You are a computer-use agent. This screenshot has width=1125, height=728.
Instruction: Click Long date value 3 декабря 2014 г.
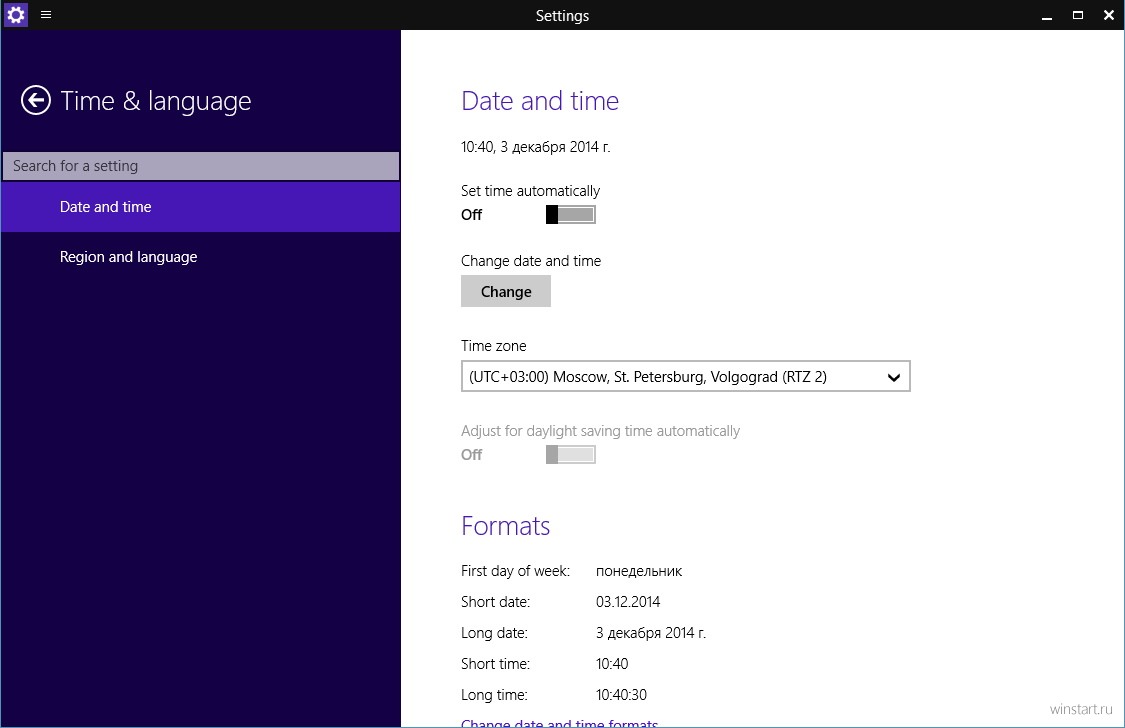point(651,633)
